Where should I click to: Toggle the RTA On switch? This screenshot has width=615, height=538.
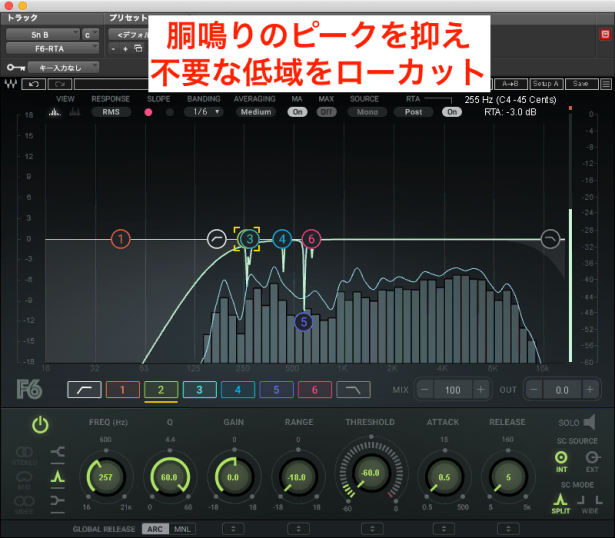coord(452,112)
